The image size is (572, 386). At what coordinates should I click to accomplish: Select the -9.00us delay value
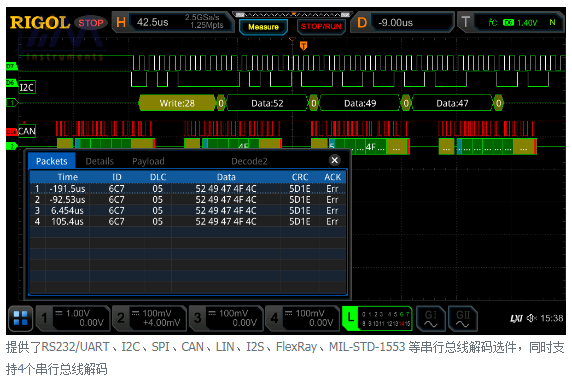coord(395,23)
